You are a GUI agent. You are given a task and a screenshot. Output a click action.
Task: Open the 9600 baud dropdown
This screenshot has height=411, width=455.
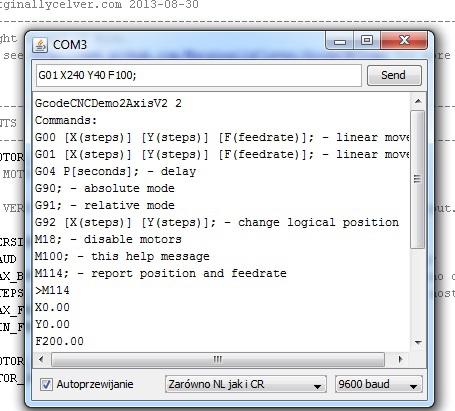point(379,384)
